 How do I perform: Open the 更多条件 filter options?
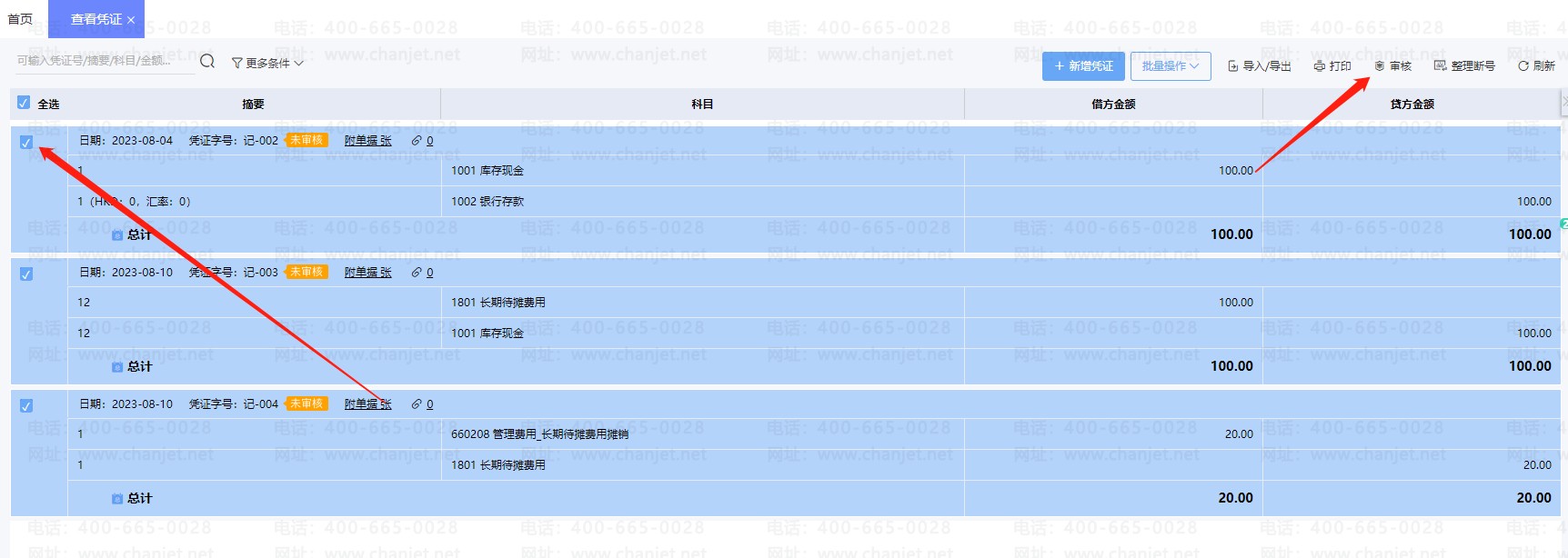pos(267,63)
